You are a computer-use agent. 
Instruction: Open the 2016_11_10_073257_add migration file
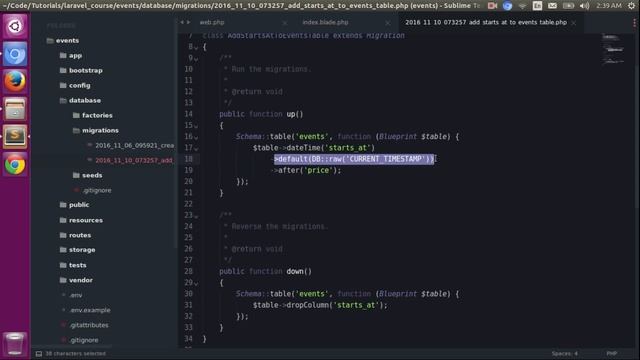[x=134, y=160]
